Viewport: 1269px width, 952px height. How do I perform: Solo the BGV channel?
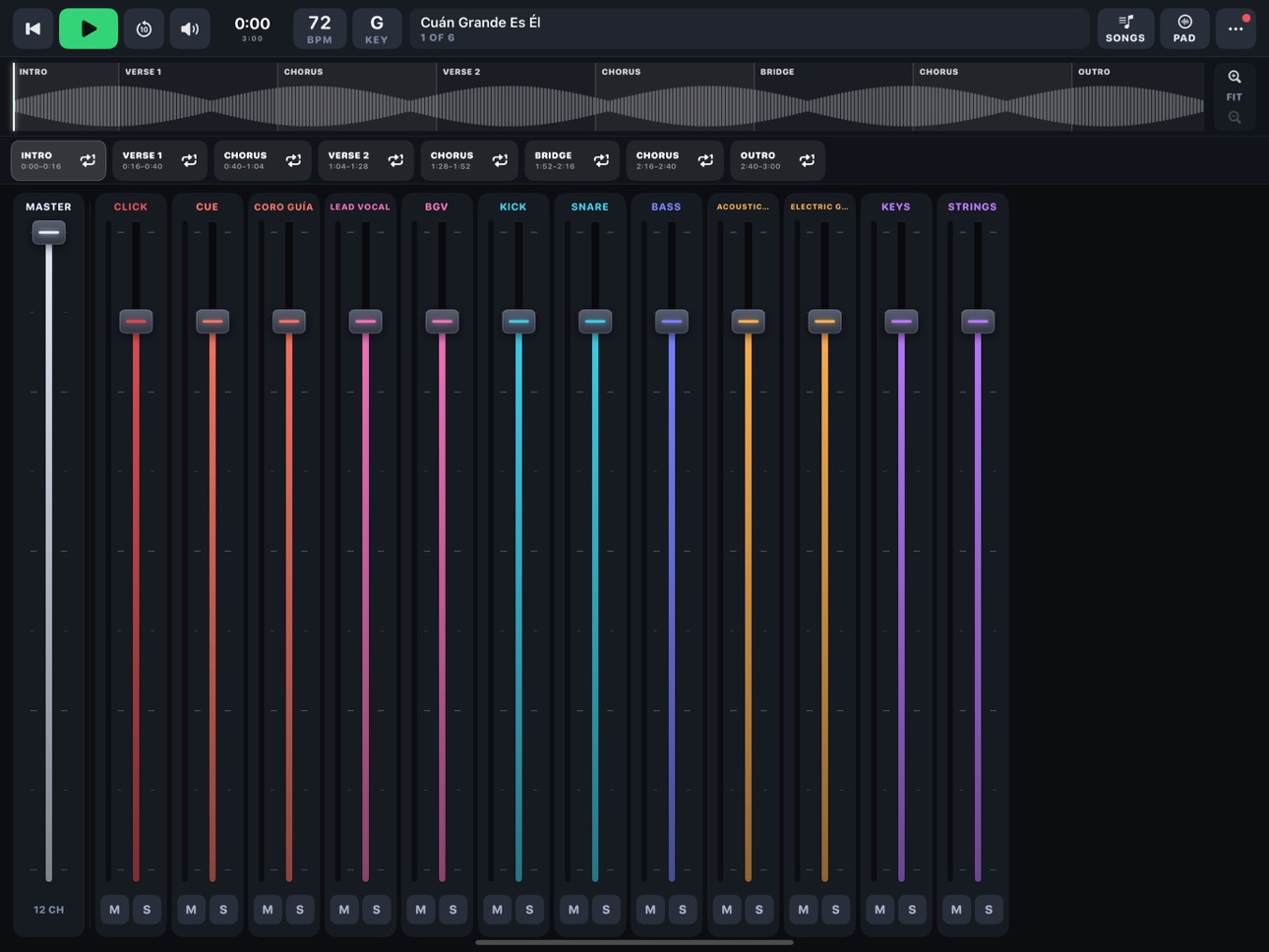[453, 910]
